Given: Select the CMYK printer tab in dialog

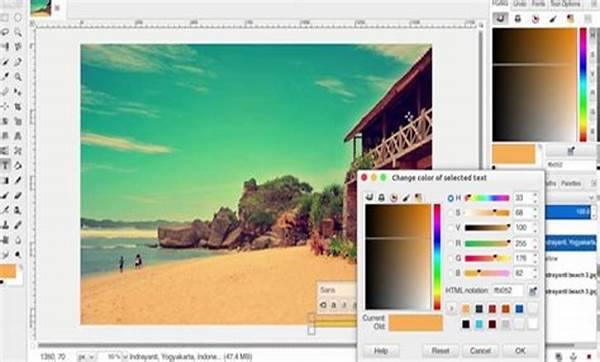Looking at the screenshot, I should (x=382, y=197).
